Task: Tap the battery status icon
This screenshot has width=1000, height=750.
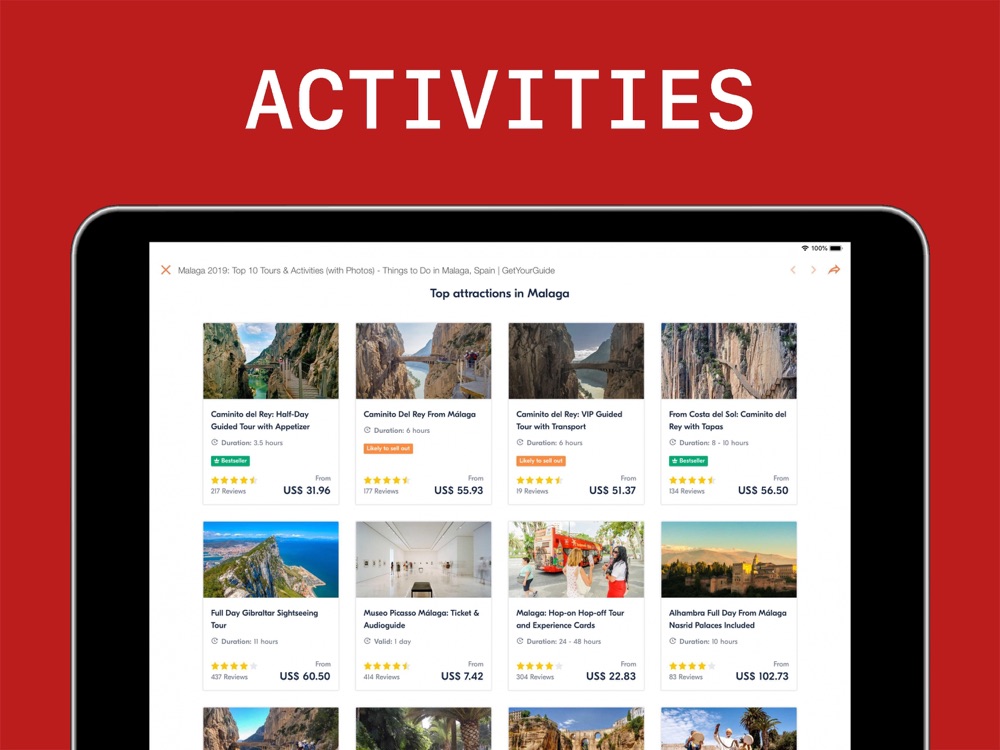Action: pyautogui.click(x=835, y=248)
